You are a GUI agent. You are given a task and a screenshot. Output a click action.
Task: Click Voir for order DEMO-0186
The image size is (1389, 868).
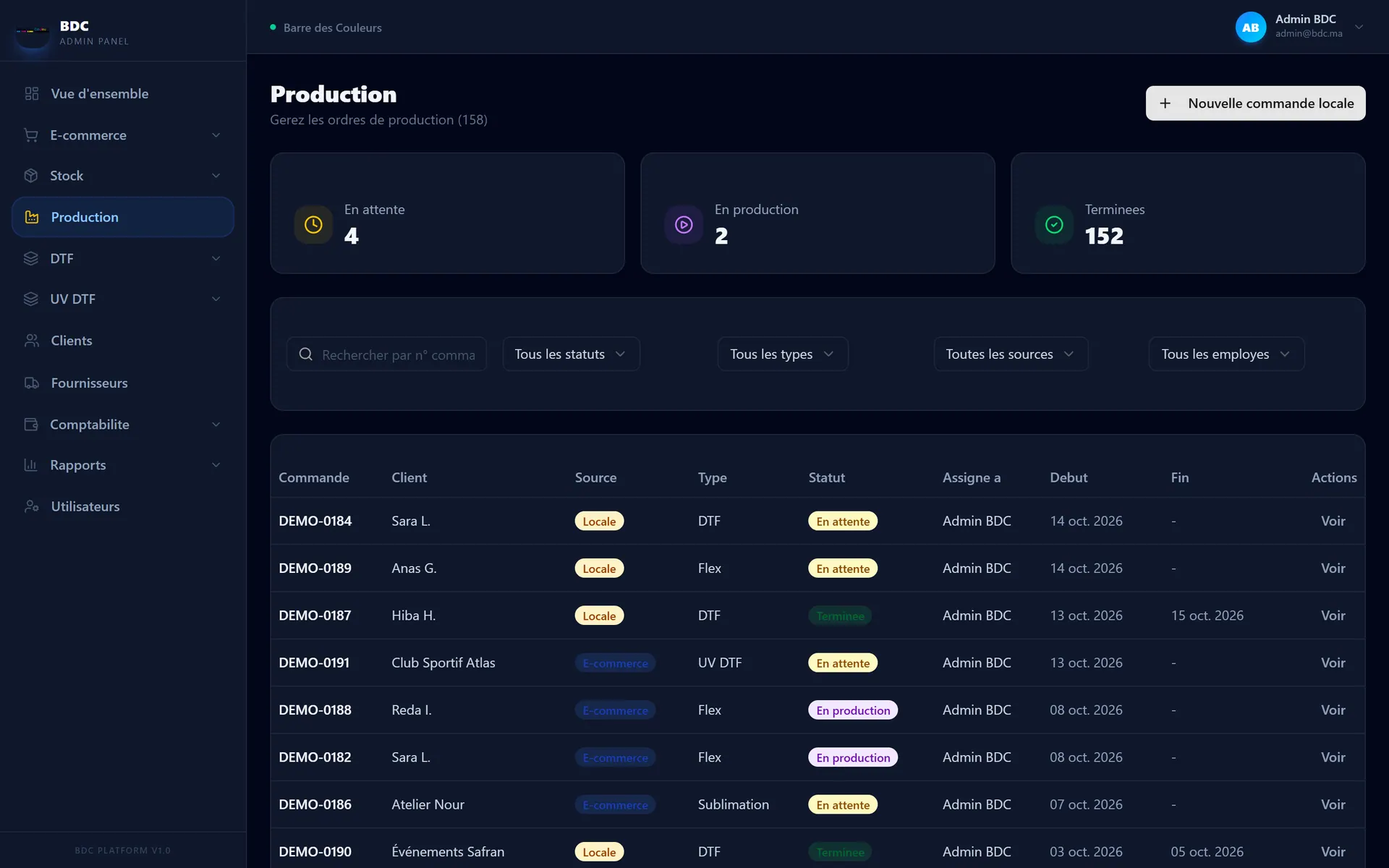point(1333,804)
